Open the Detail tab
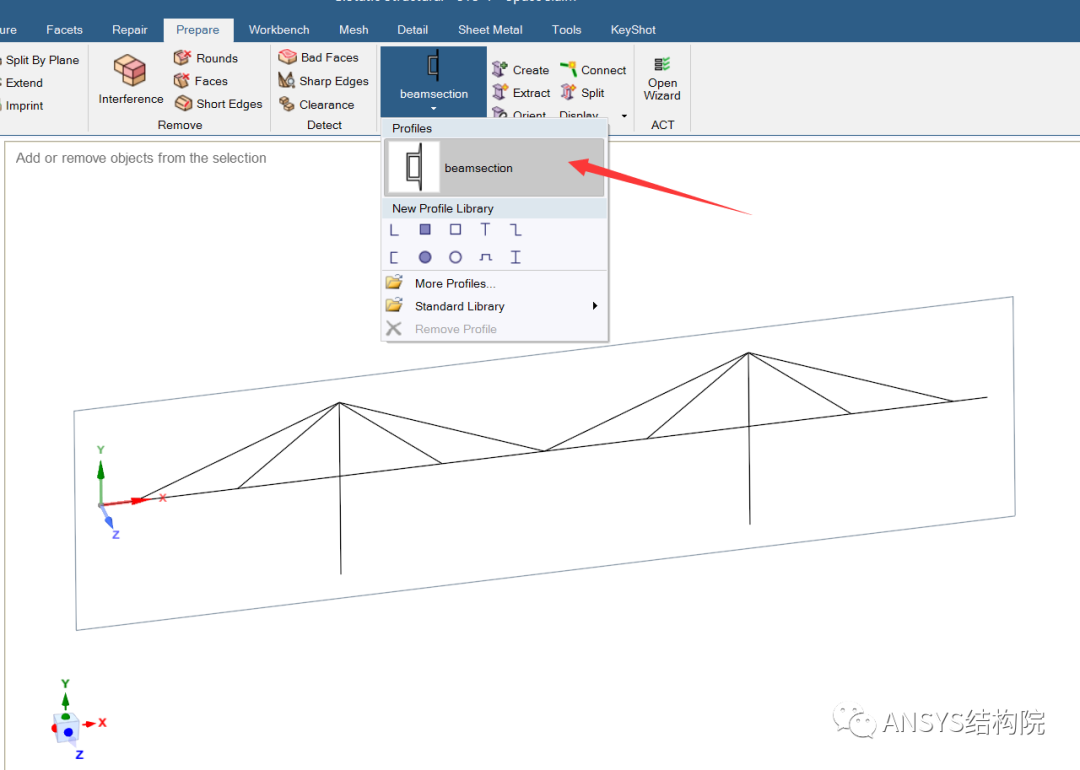The height and width of the screenshot is (770, 1080). (x=413, y=30)
